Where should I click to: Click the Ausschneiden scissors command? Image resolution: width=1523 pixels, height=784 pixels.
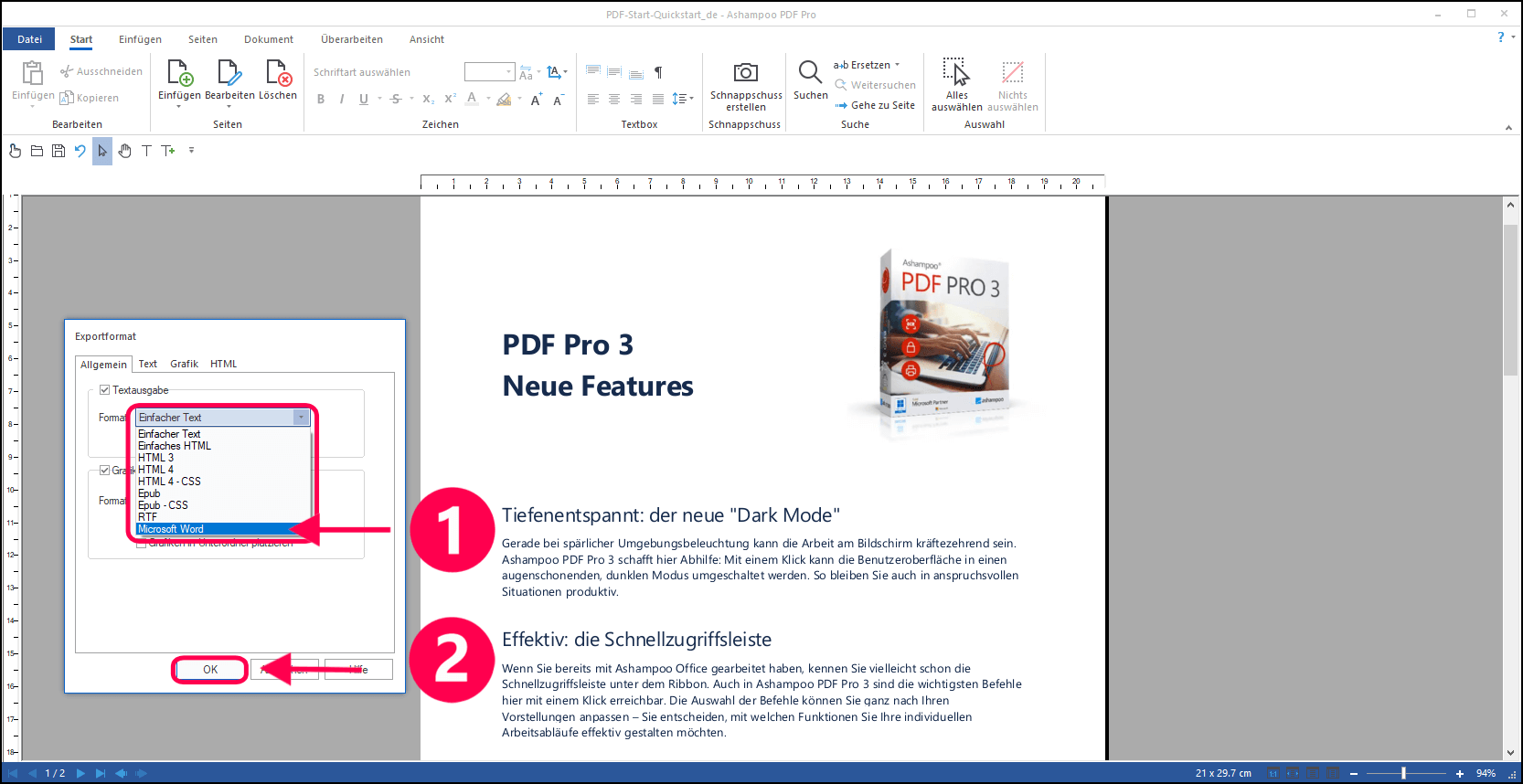click(101, 71)
